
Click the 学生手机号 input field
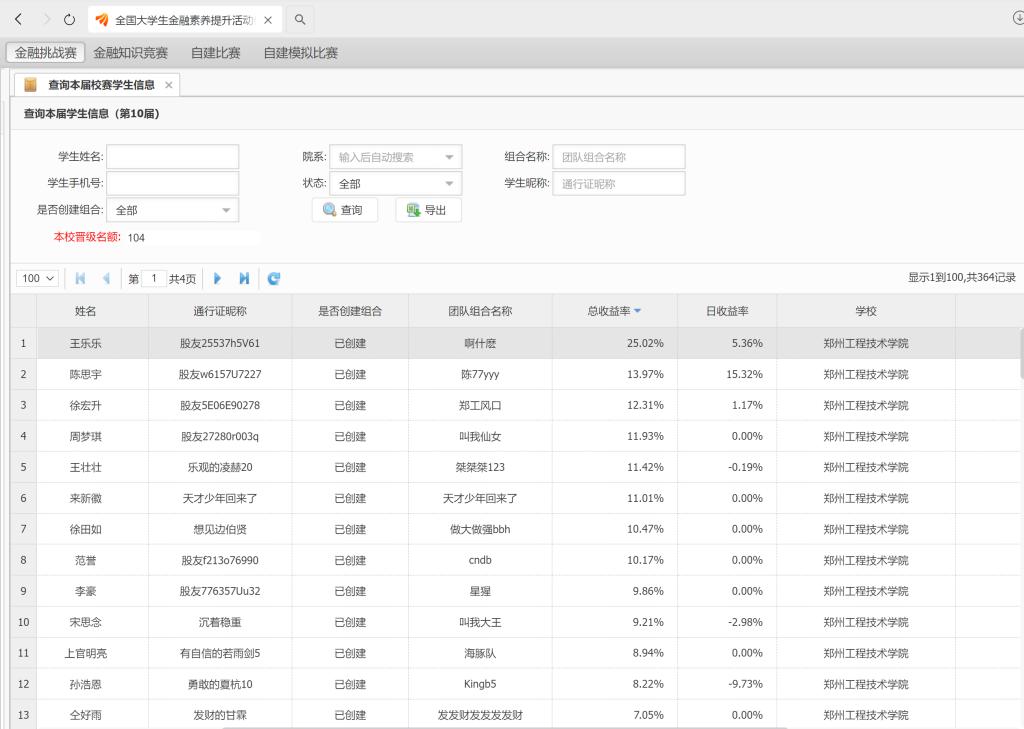click(172, 184)
